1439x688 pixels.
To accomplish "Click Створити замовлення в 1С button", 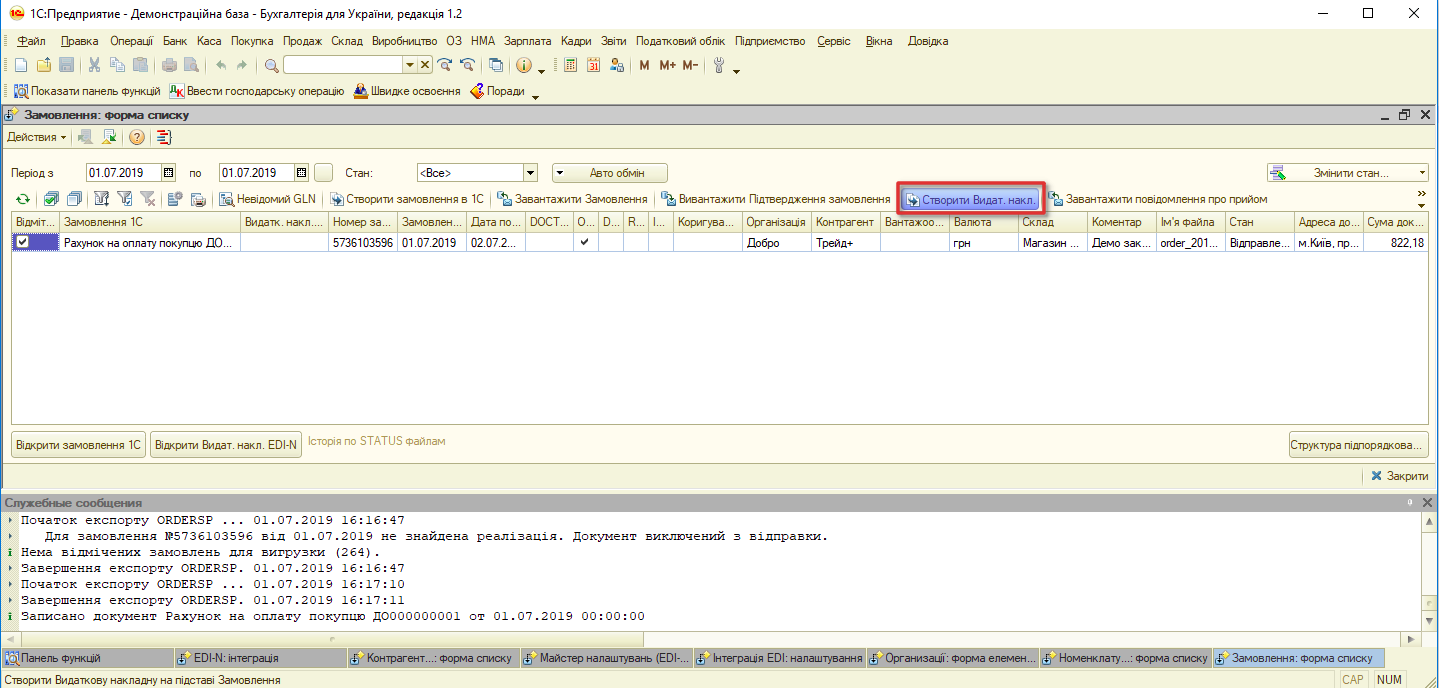I will tap(407, 199).
